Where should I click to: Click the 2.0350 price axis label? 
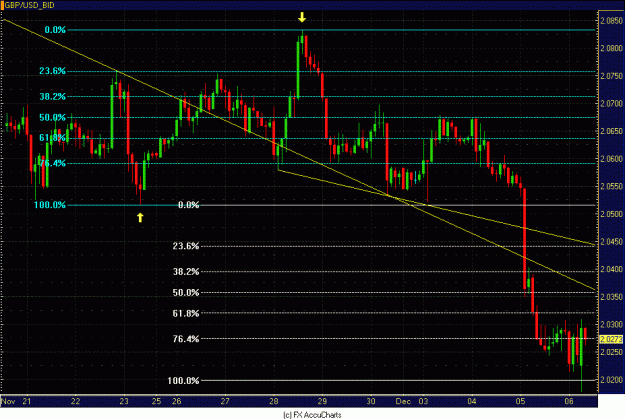(611, 297)
